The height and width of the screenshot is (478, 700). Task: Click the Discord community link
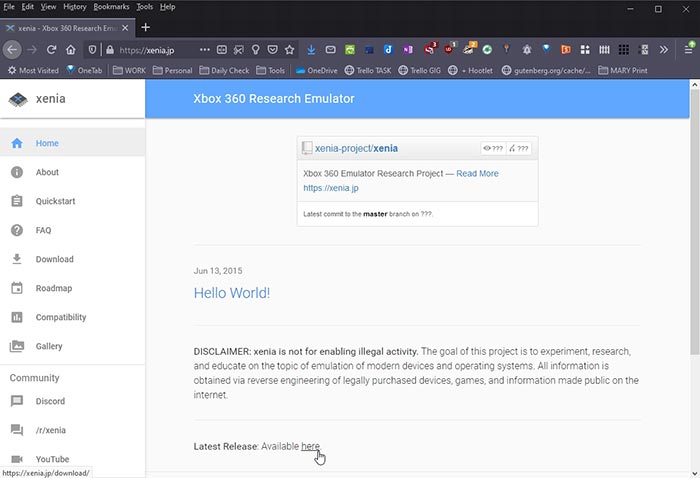click(50, 401)
